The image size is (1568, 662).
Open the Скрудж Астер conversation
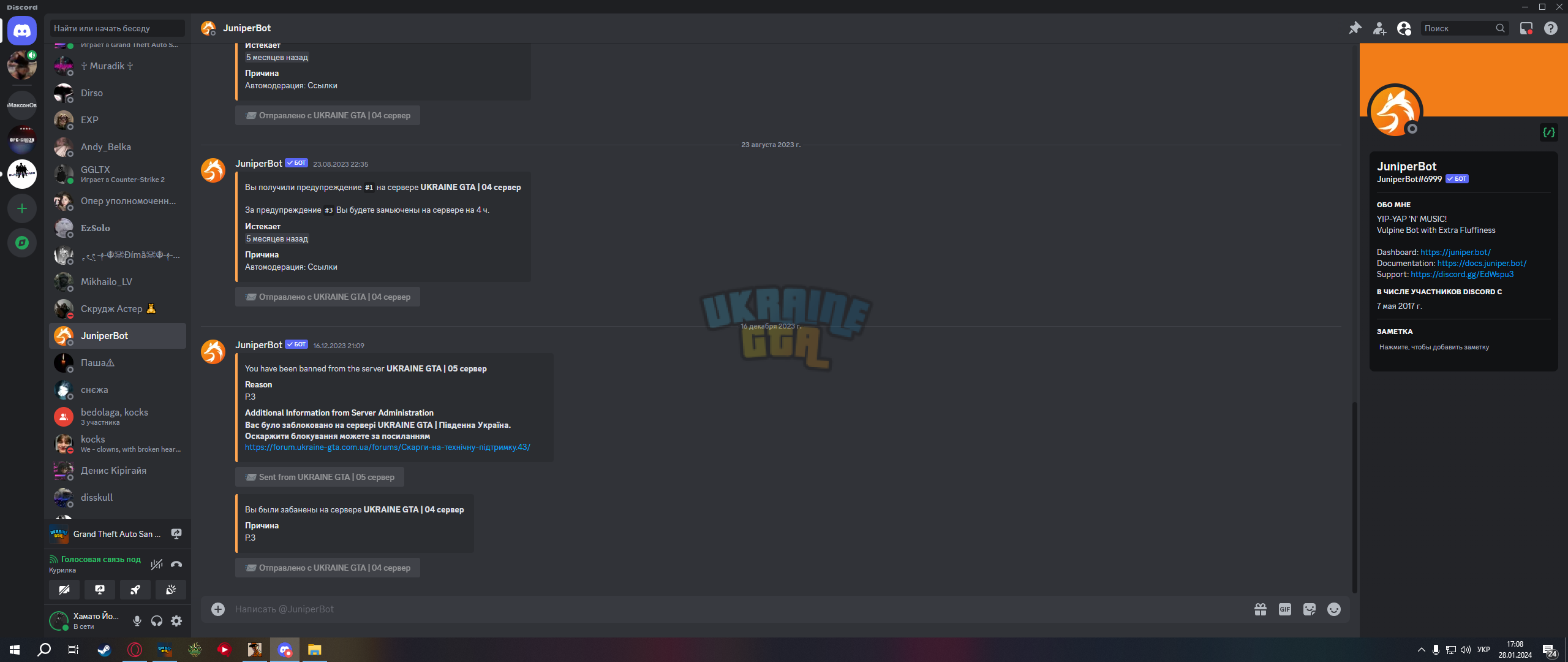[118, 309]
